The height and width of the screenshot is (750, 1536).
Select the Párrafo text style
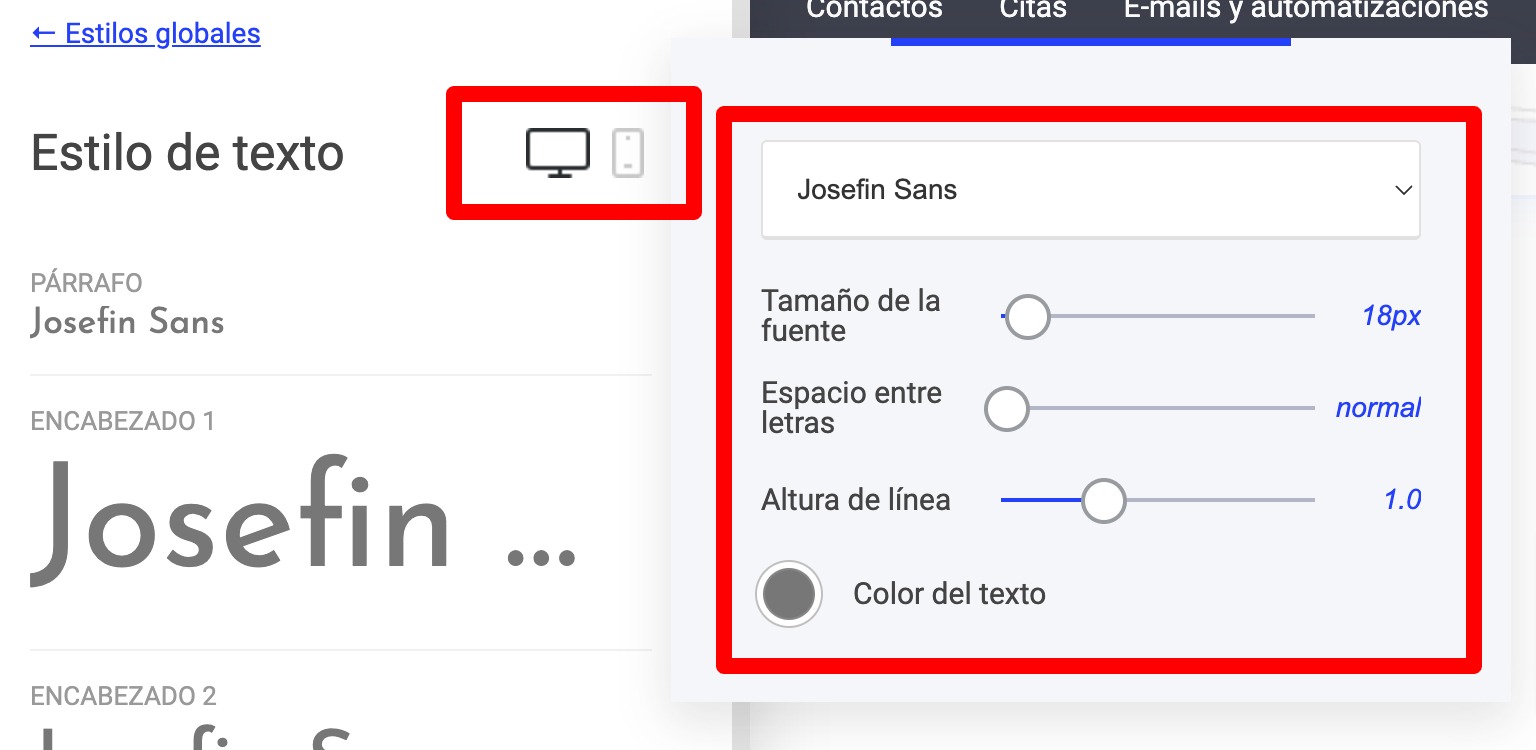click(128, 322)
